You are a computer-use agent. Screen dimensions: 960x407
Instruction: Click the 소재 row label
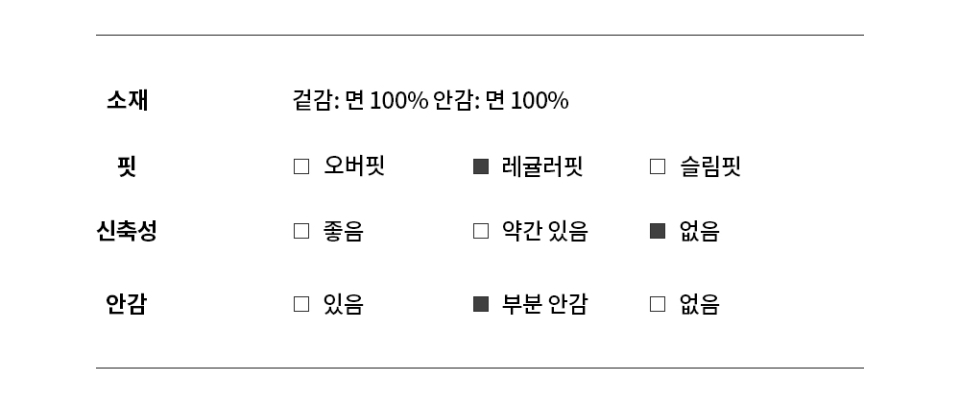(127, 100)
